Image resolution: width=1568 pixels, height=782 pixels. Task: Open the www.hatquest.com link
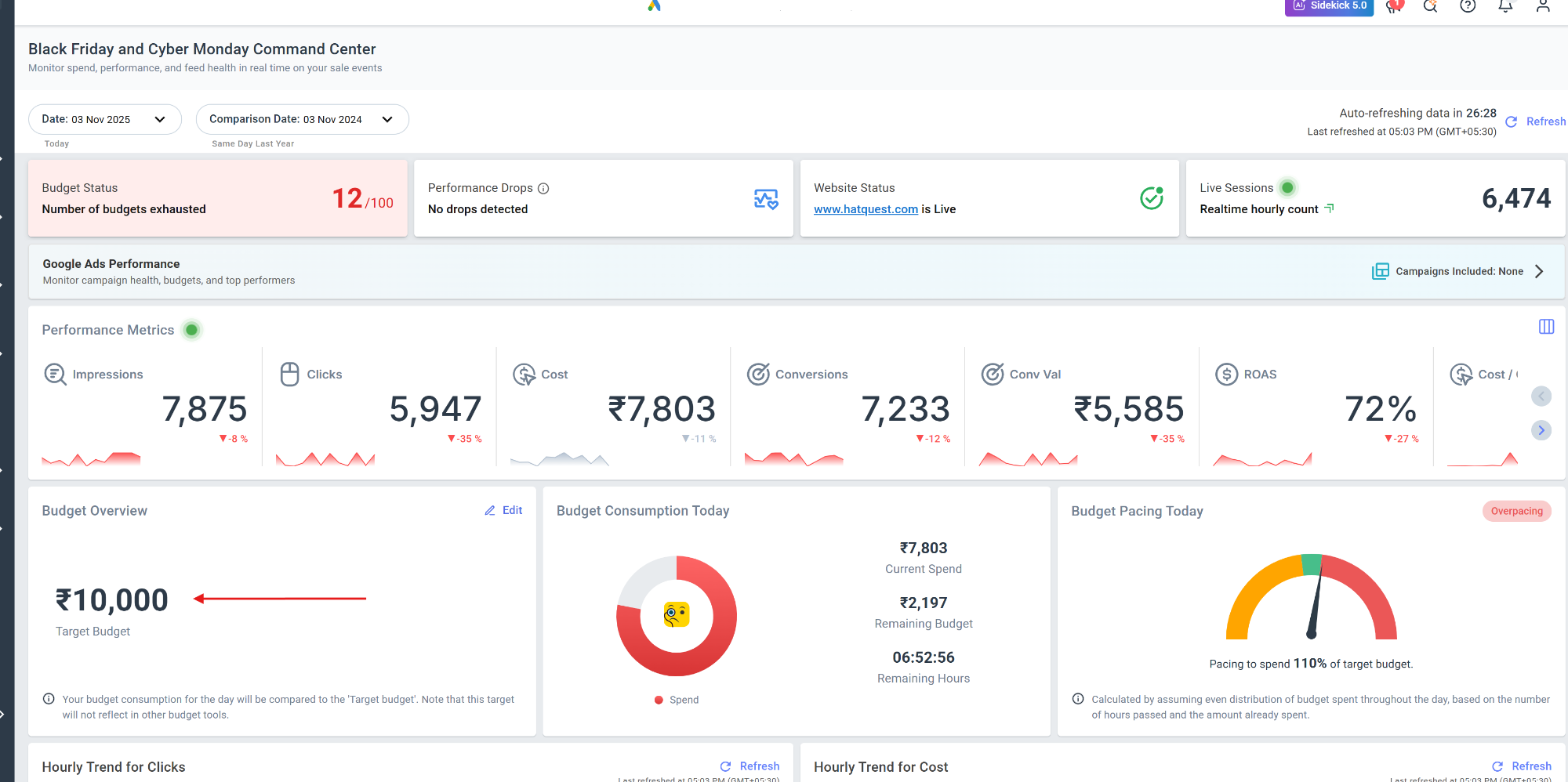click(866, 209)
